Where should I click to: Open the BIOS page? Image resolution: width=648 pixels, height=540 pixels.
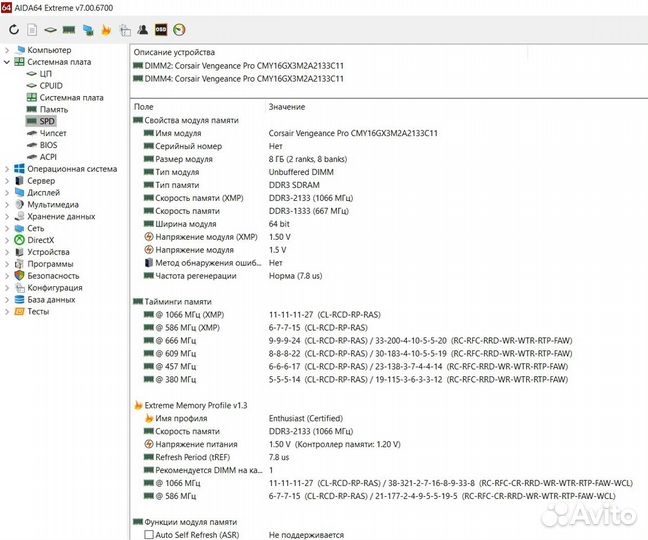pos(48,145)
